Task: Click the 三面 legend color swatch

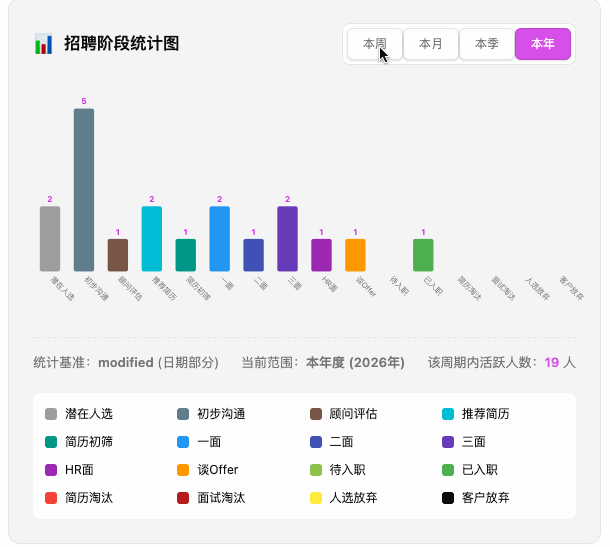Action: pos(448,442)
